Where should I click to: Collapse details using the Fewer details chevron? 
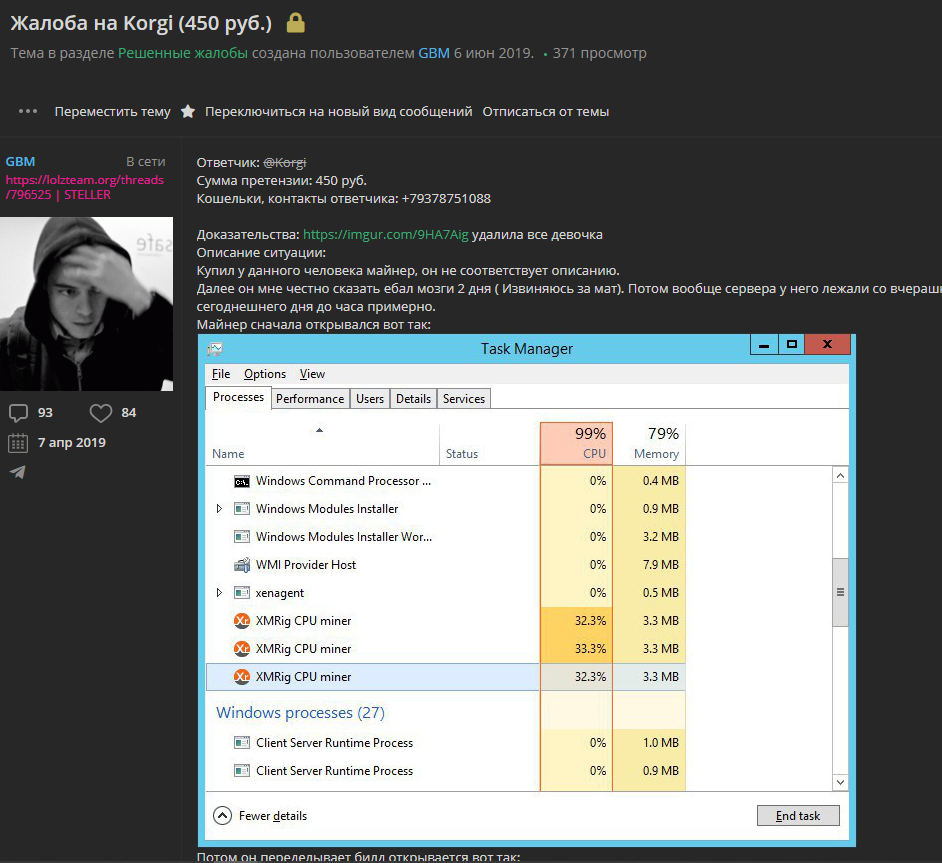[224, 815]
